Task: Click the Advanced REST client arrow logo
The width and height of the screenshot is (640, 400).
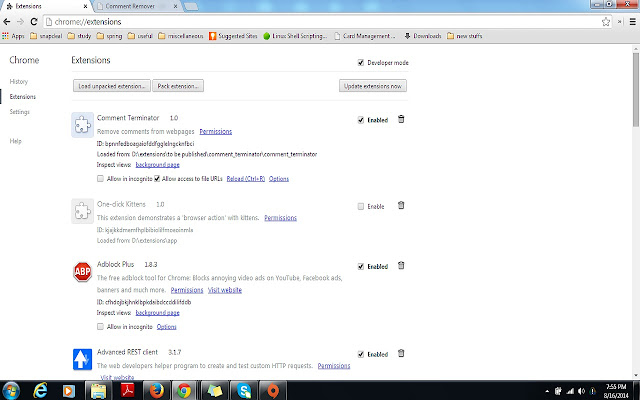Action: click(82, 359)
